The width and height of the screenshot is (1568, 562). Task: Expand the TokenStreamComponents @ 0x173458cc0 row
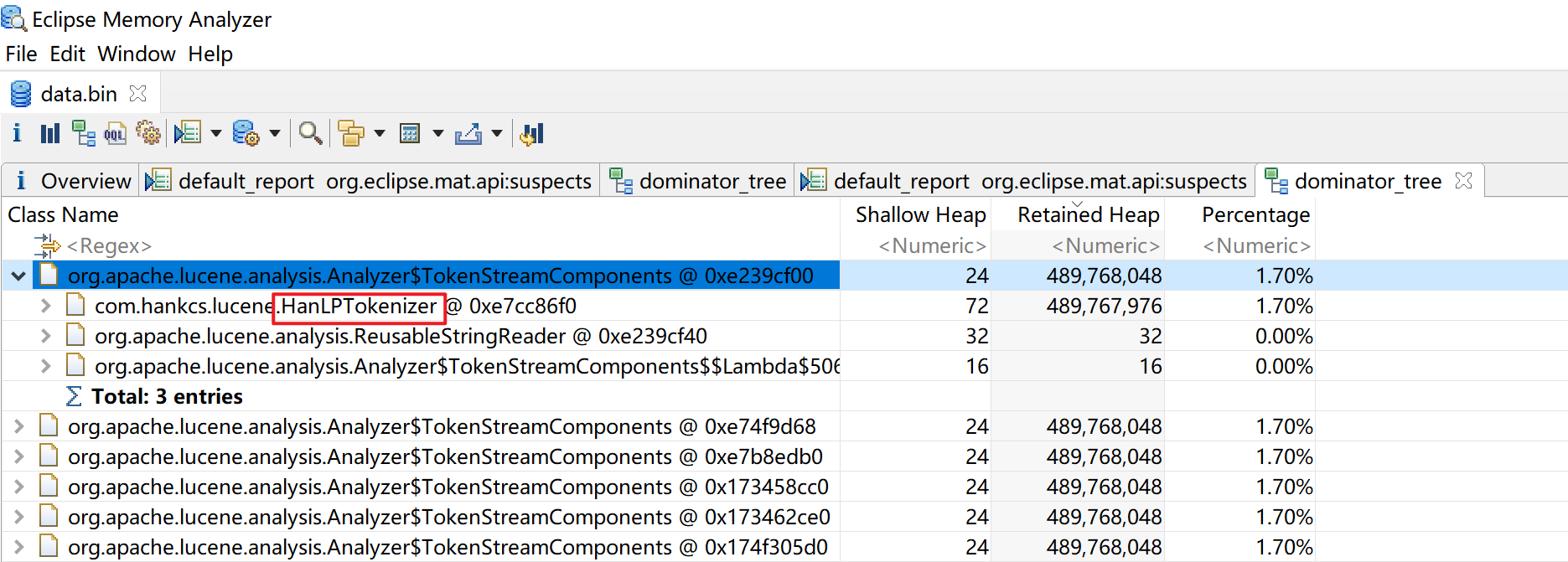18,487
